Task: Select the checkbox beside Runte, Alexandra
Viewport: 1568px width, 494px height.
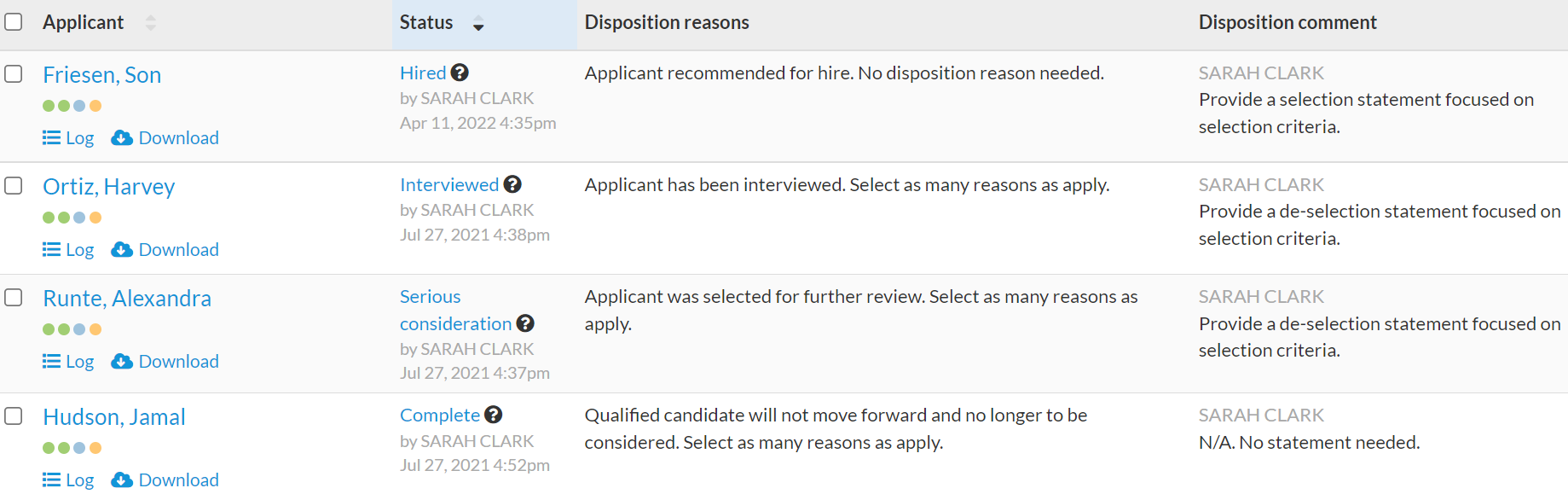Action: (14, 298)
